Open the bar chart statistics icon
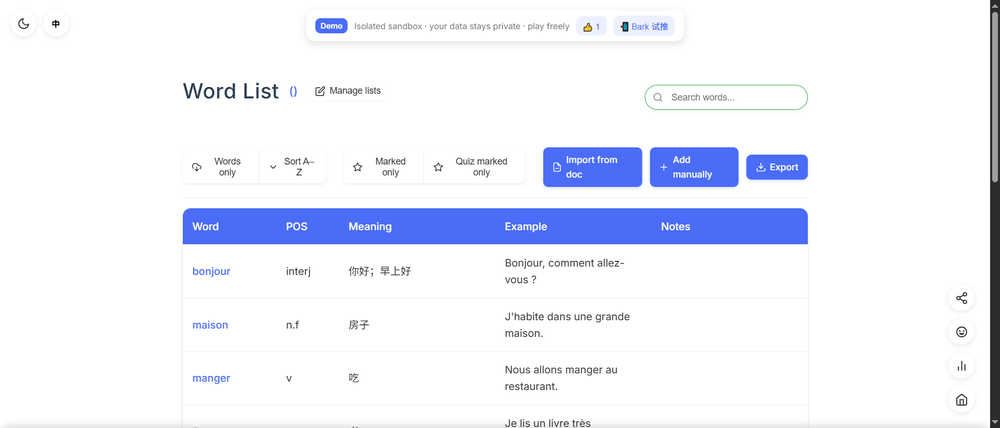1000x428 pixels. pyautogui.click(x=961, y=366)
